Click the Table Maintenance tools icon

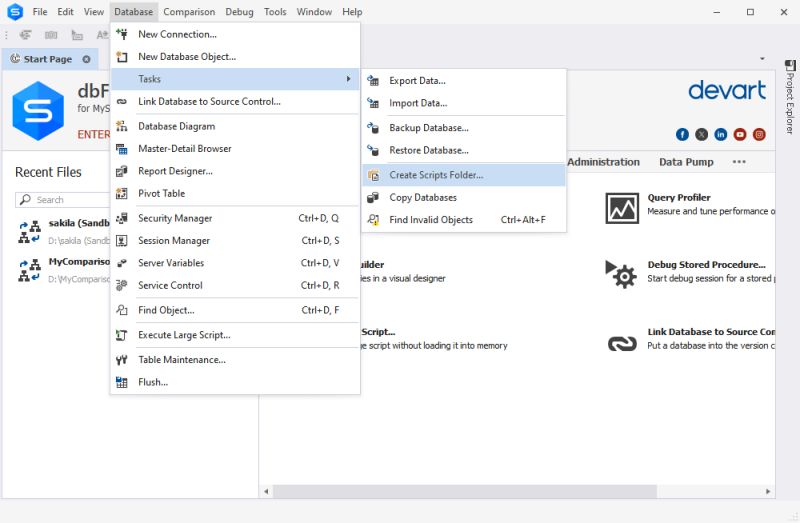click(x=121, y=360)
